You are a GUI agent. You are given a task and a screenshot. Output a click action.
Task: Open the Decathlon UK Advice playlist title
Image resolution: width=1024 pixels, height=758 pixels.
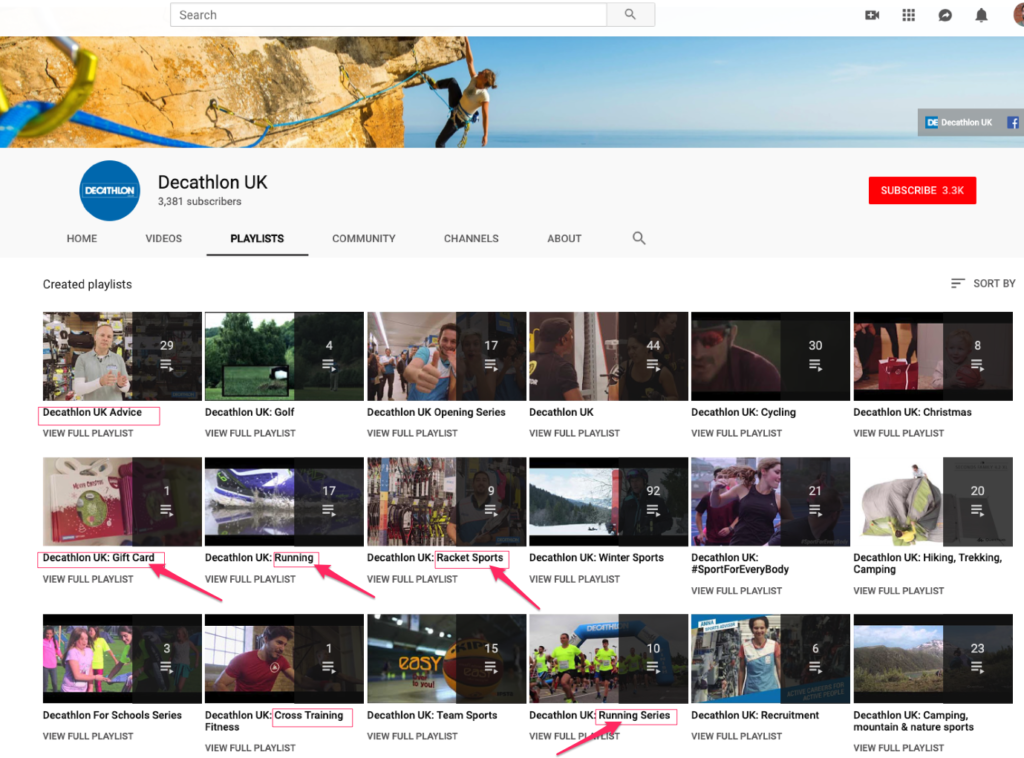tap(92, 412)
